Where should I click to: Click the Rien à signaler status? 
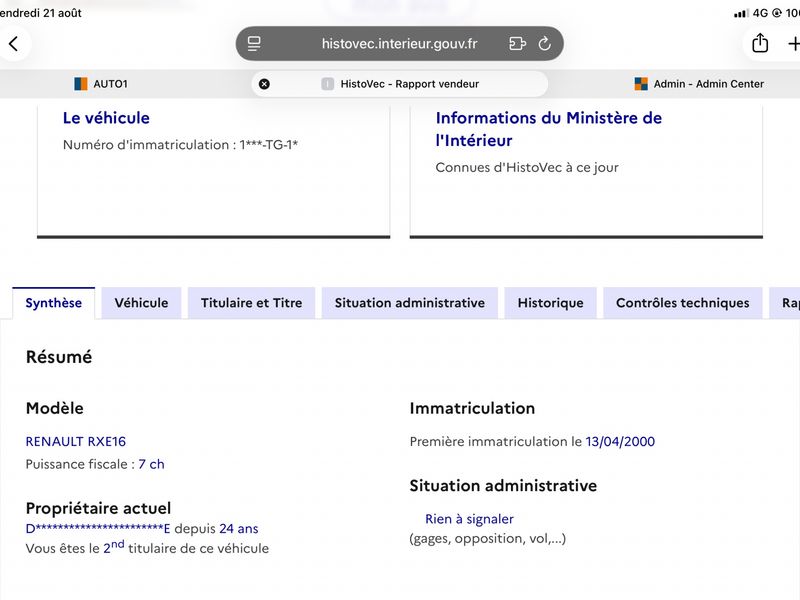click(x=469, y=519)
